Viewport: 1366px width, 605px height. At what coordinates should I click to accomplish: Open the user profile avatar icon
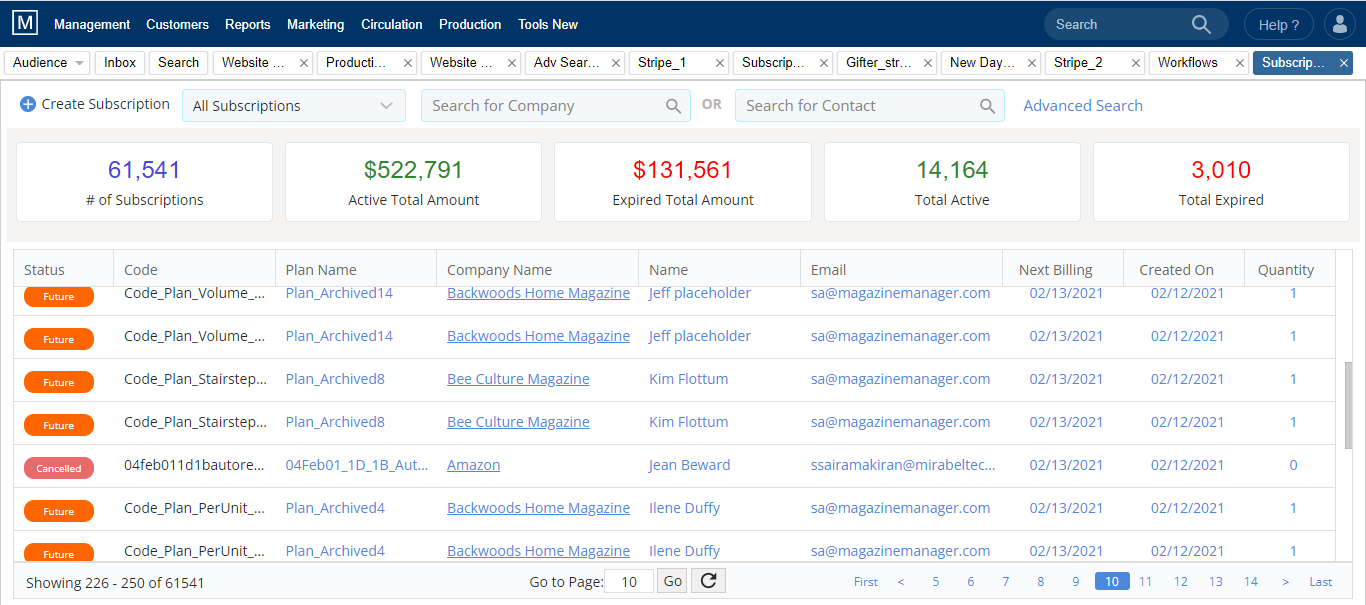point(1340,24)
